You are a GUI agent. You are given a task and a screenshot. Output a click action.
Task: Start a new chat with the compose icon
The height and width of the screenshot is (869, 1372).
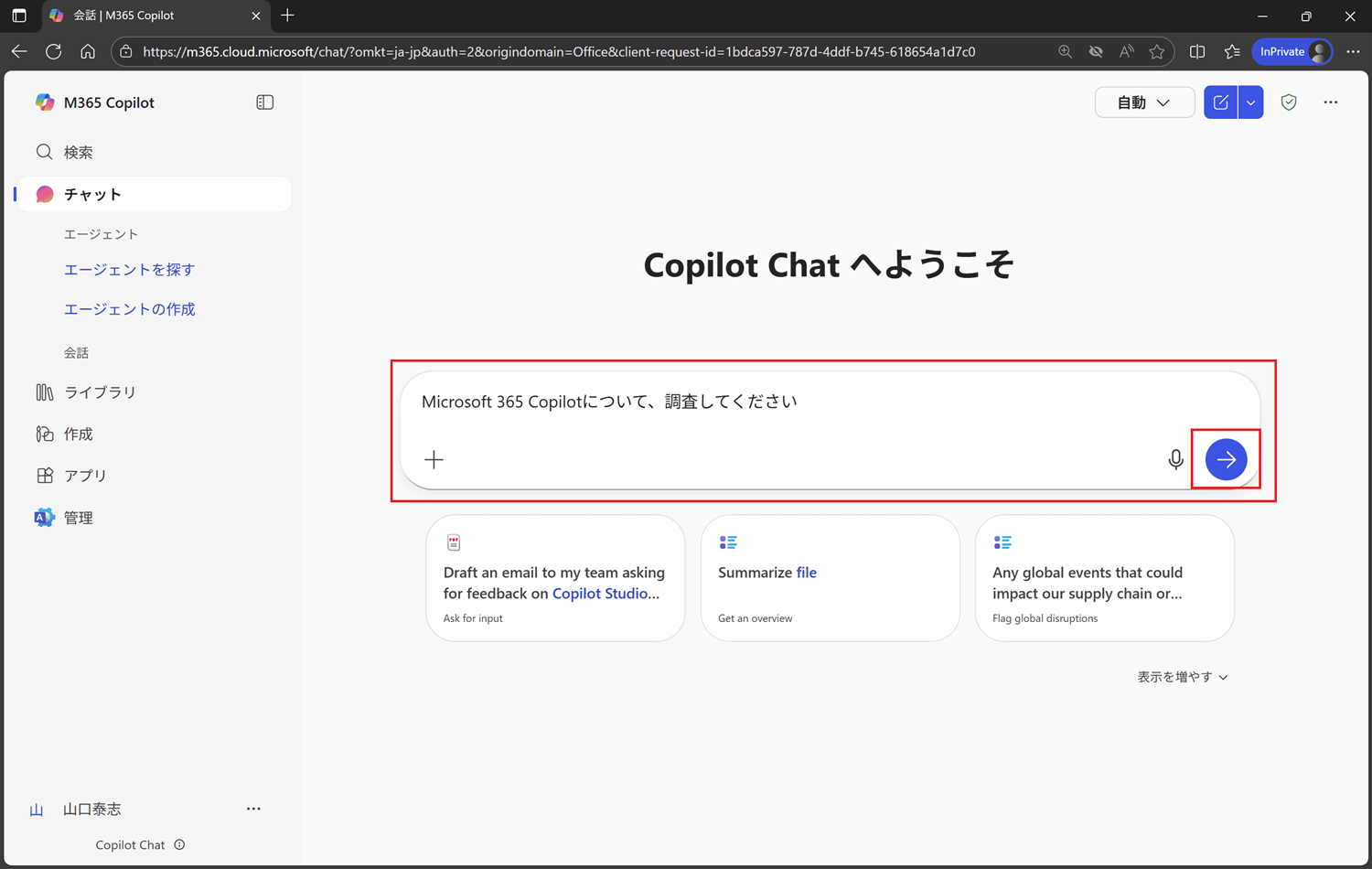1220,102
